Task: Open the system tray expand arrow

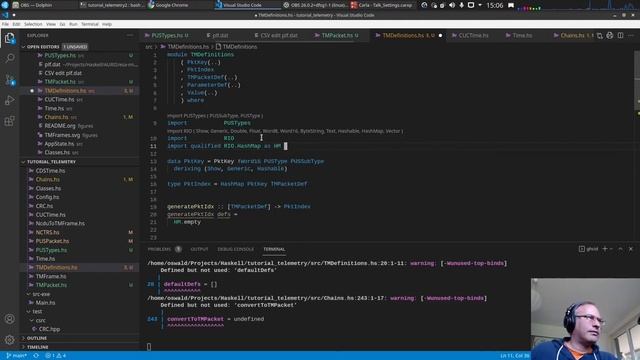Action: click(480, 5)
